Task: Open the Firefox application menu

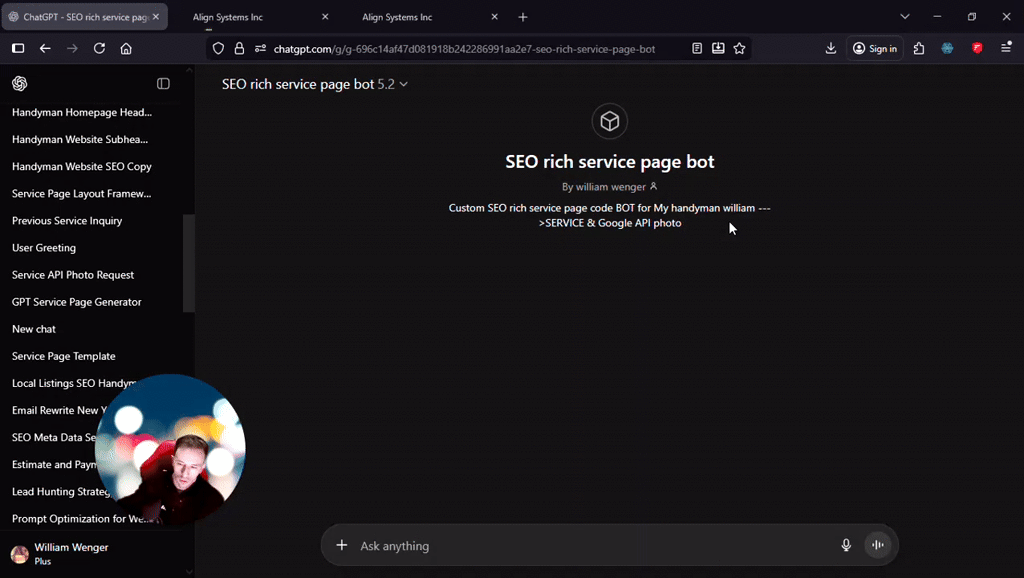Action: tap(1007, 48)
